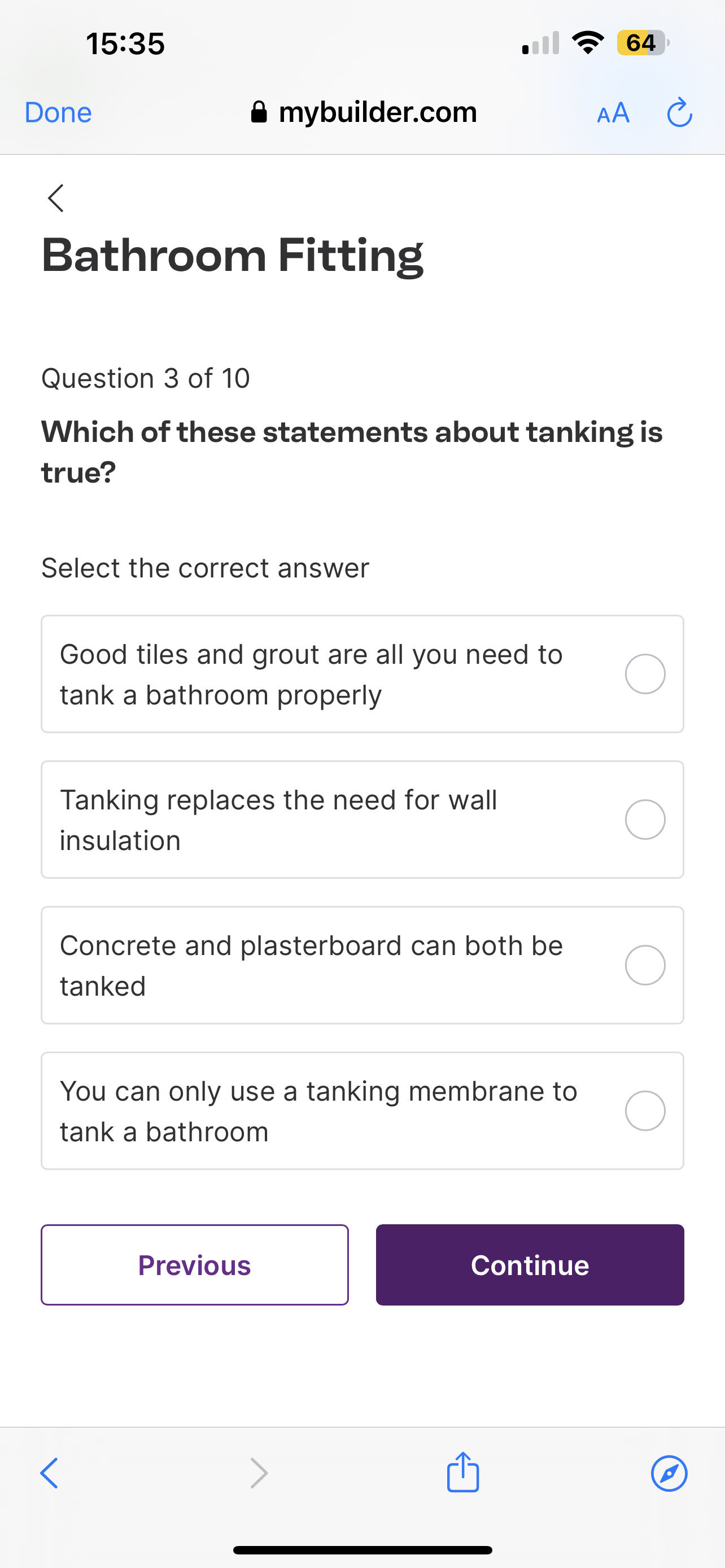The image size is (725, 1568).
Task: Open the AA text size options
Action: tap(613, 113)
